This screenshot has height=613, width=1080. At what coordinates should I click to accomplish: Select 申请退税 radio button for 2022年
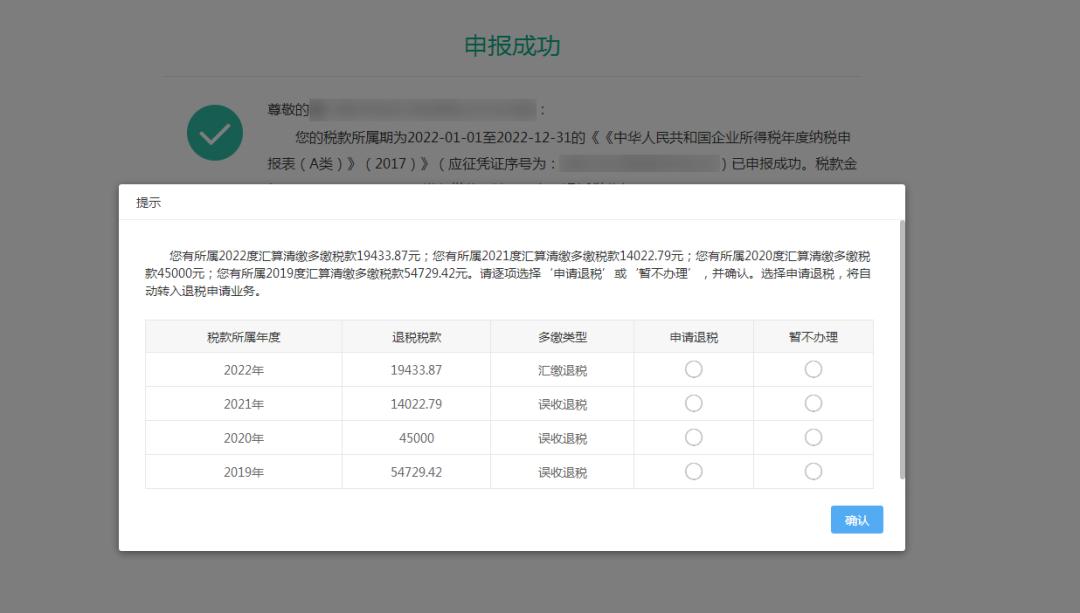pos(693,369)
